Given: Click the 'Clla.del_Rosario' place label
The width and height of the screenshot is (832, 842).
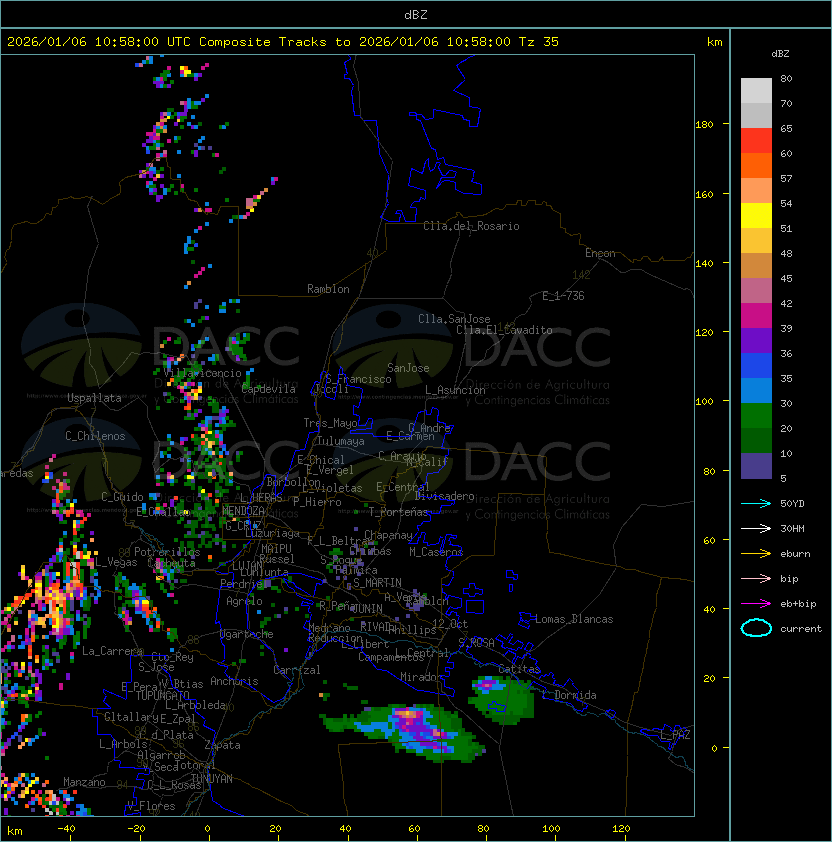Looking at the screenshot, I should 471,226.
